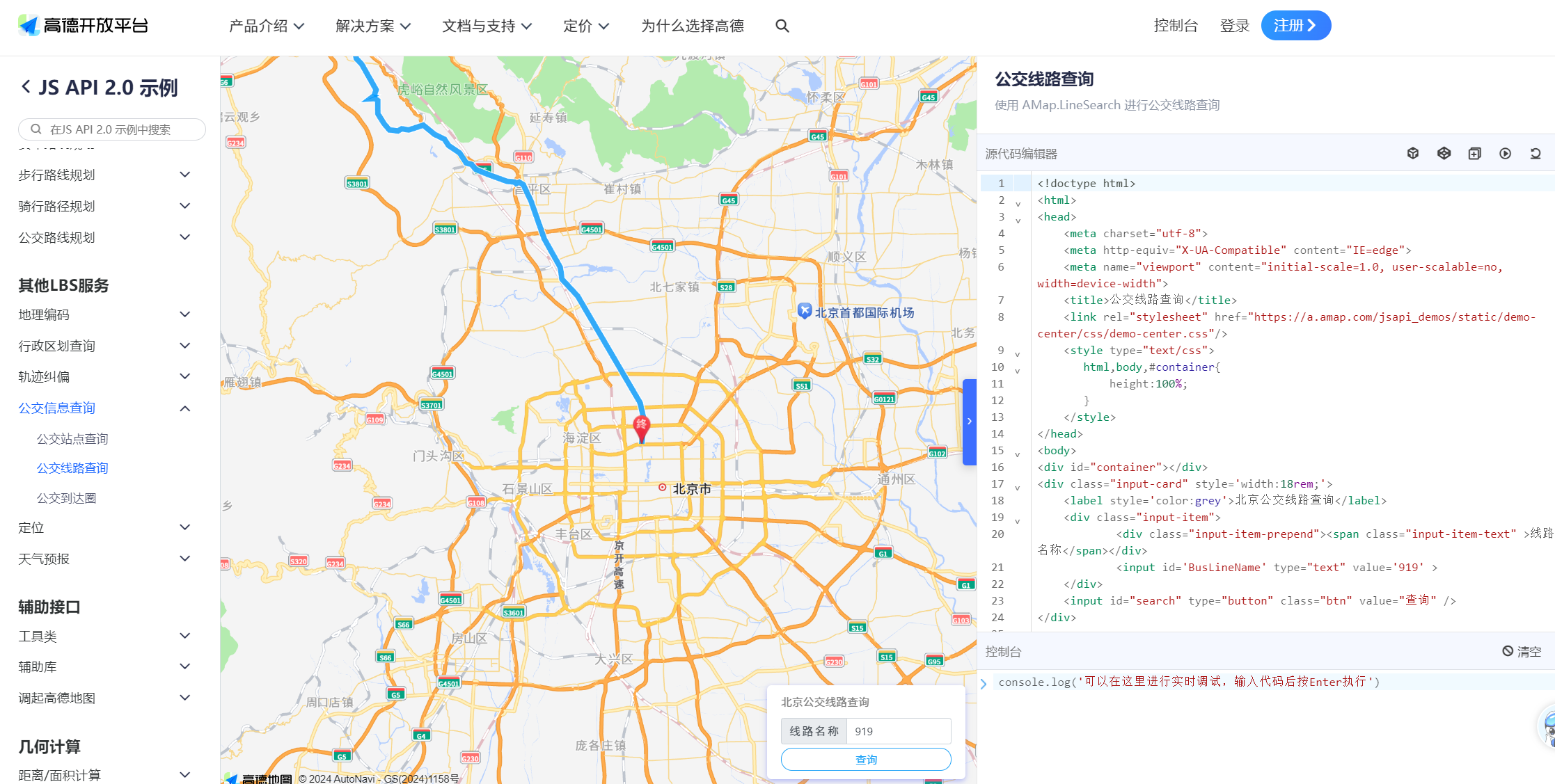
Task: Open 为什么选择高德 page
Action: pyautogui.click(x=693, y=26)
